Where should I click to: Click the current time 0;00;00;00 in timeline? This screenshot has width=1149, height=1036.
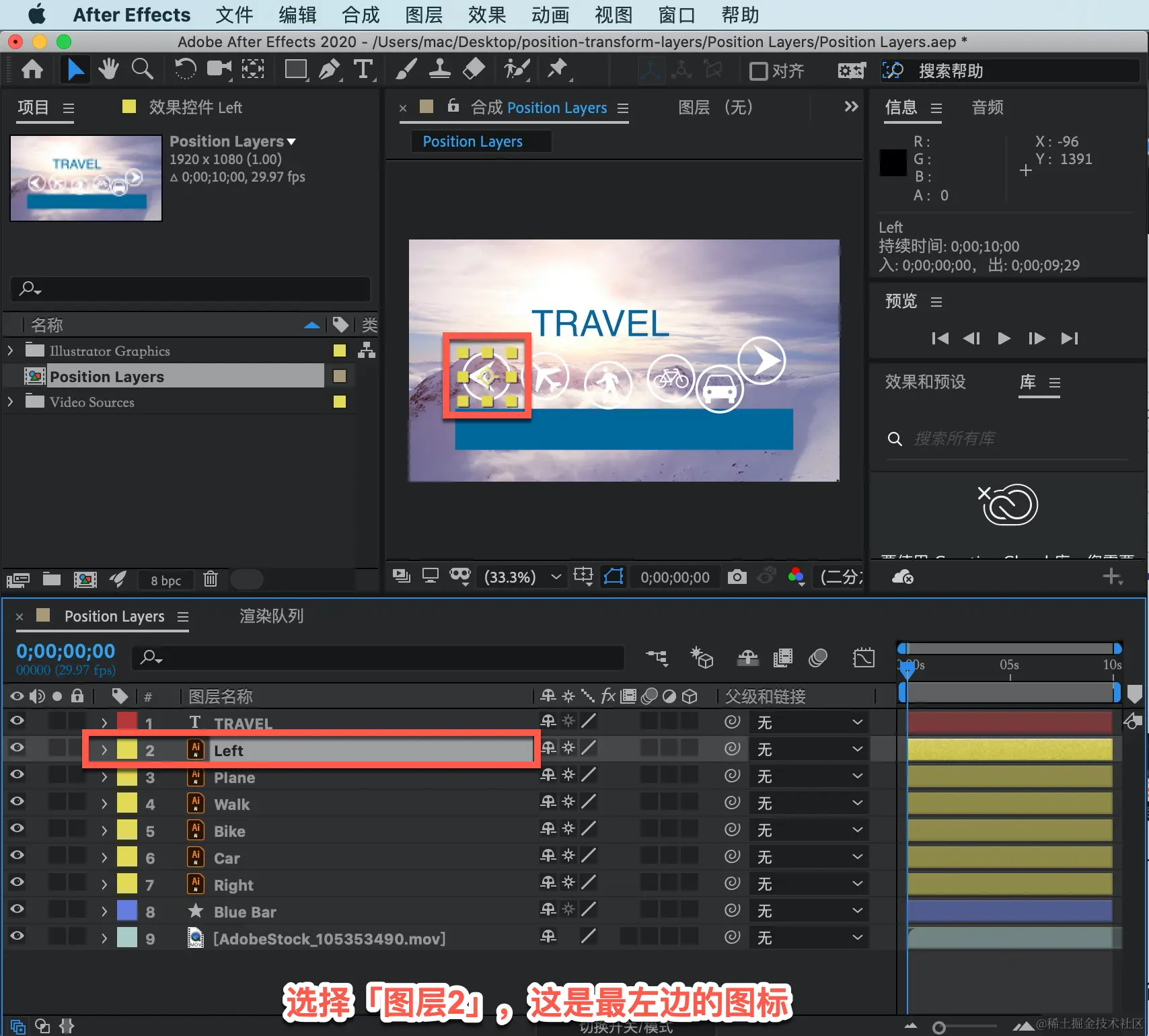tap(66, 651)
